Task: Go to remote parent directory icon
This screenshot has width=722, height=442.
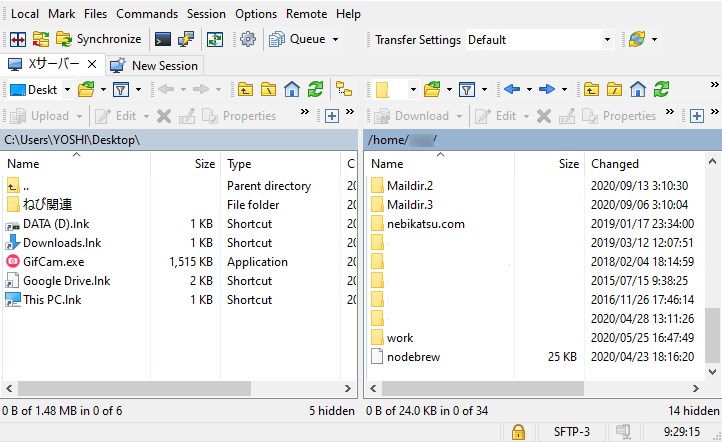Action: click(591, 89)
